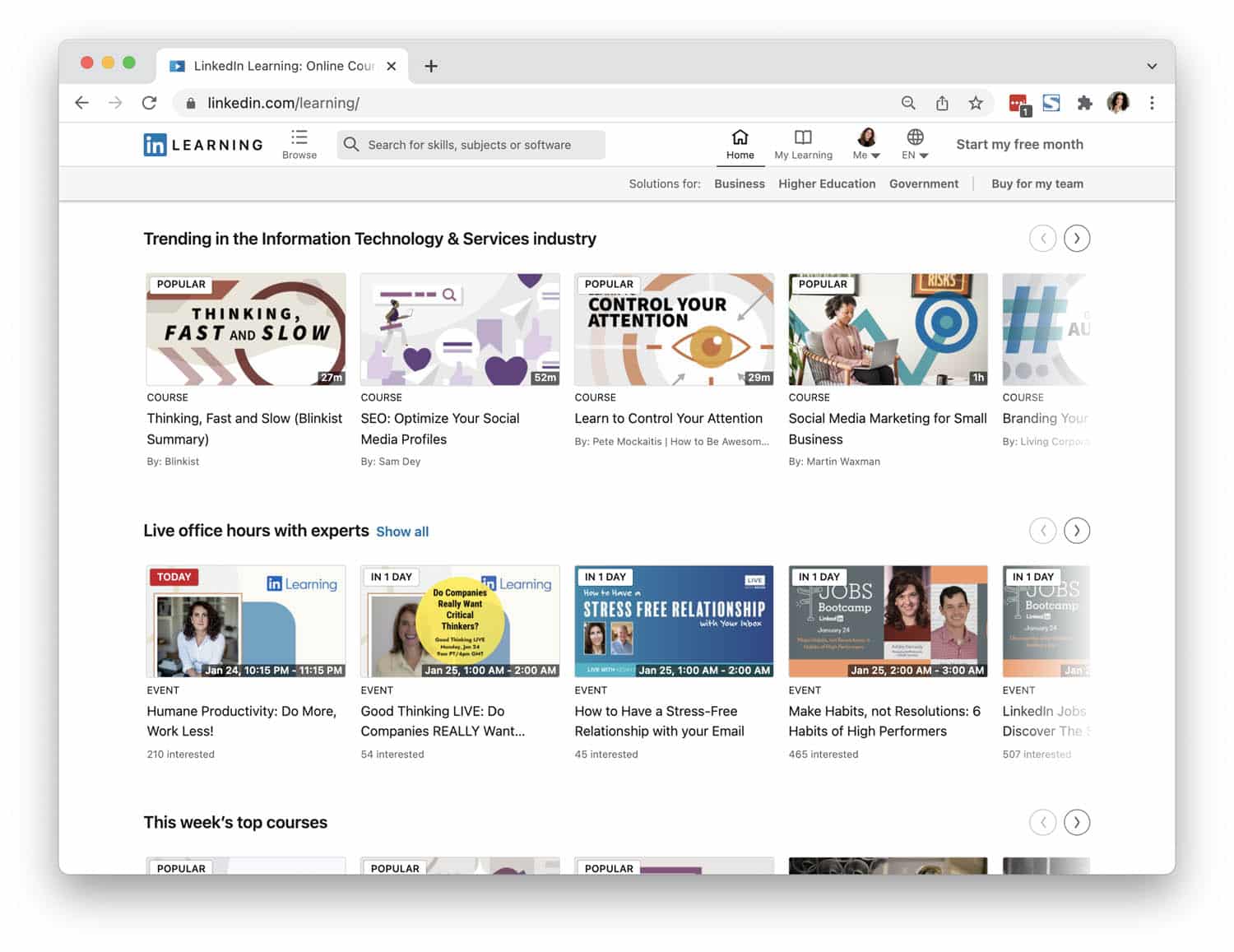Click Make Habits, not Resolutions event title
Screen dimensions: 1234x952
[x=884, y=721]
